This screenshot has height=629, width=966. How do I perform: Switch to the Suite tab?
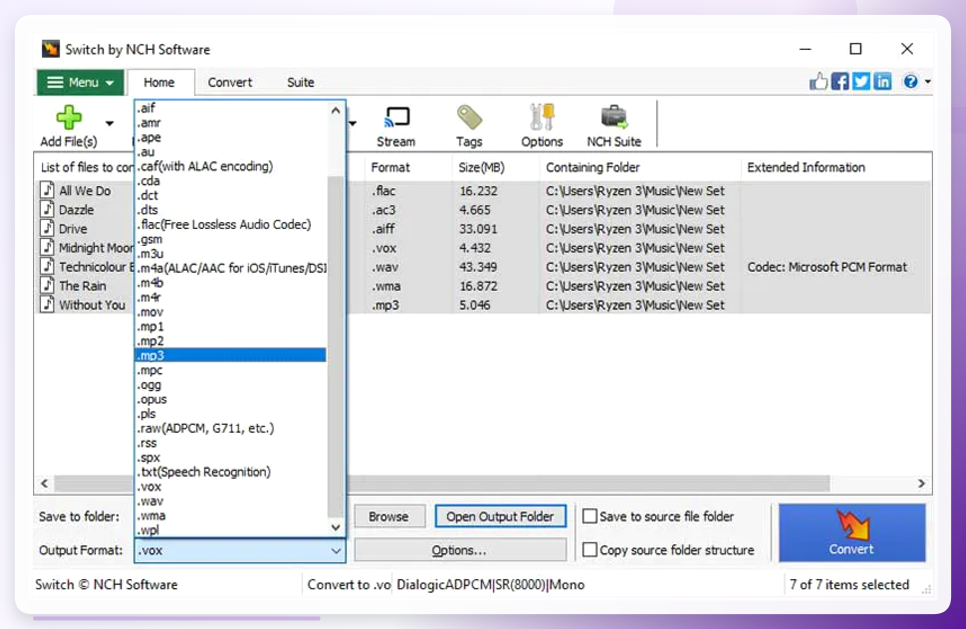(301, 83)
